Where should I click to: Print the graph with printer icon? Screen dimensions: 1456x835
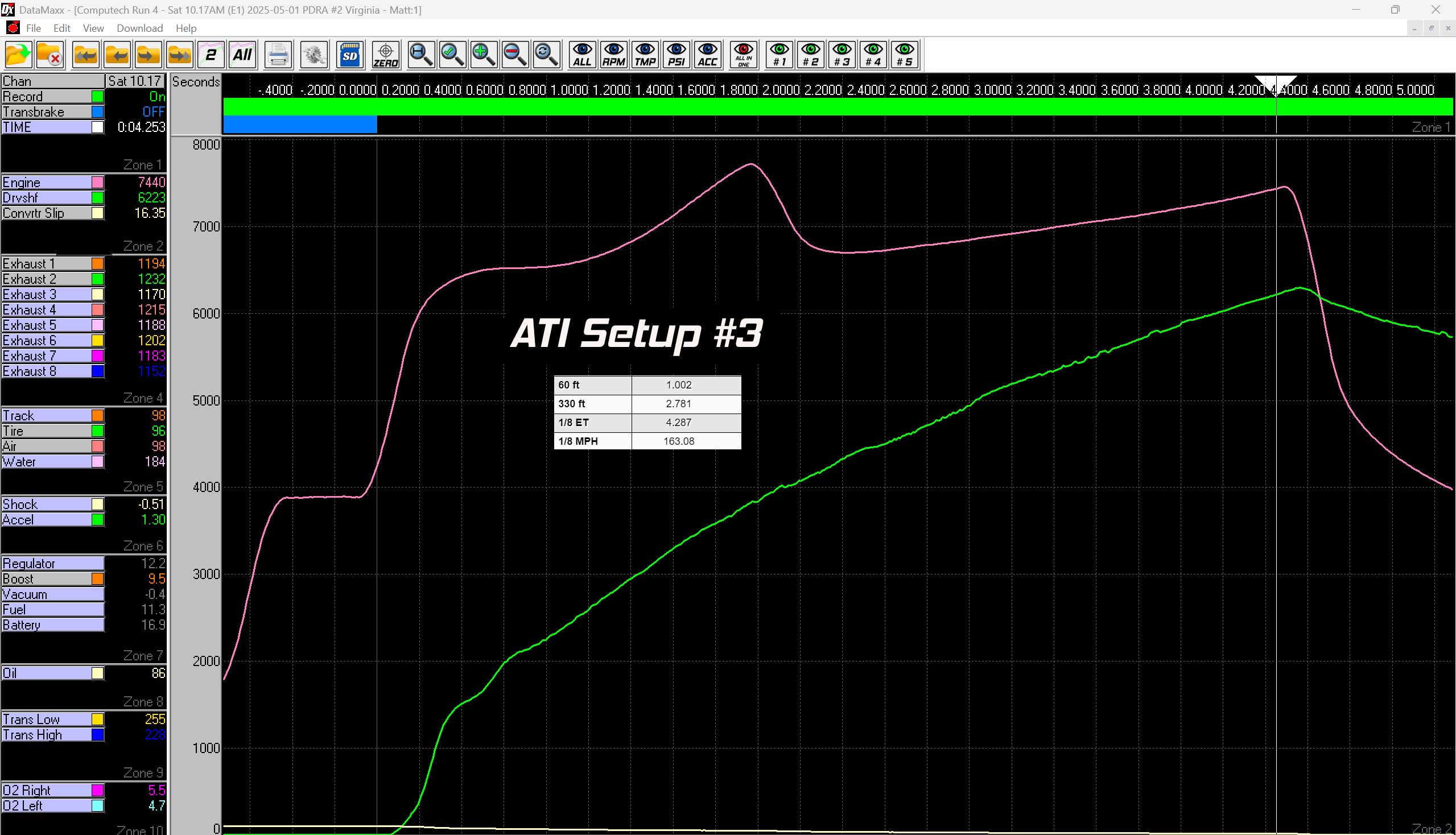(278, 55)
